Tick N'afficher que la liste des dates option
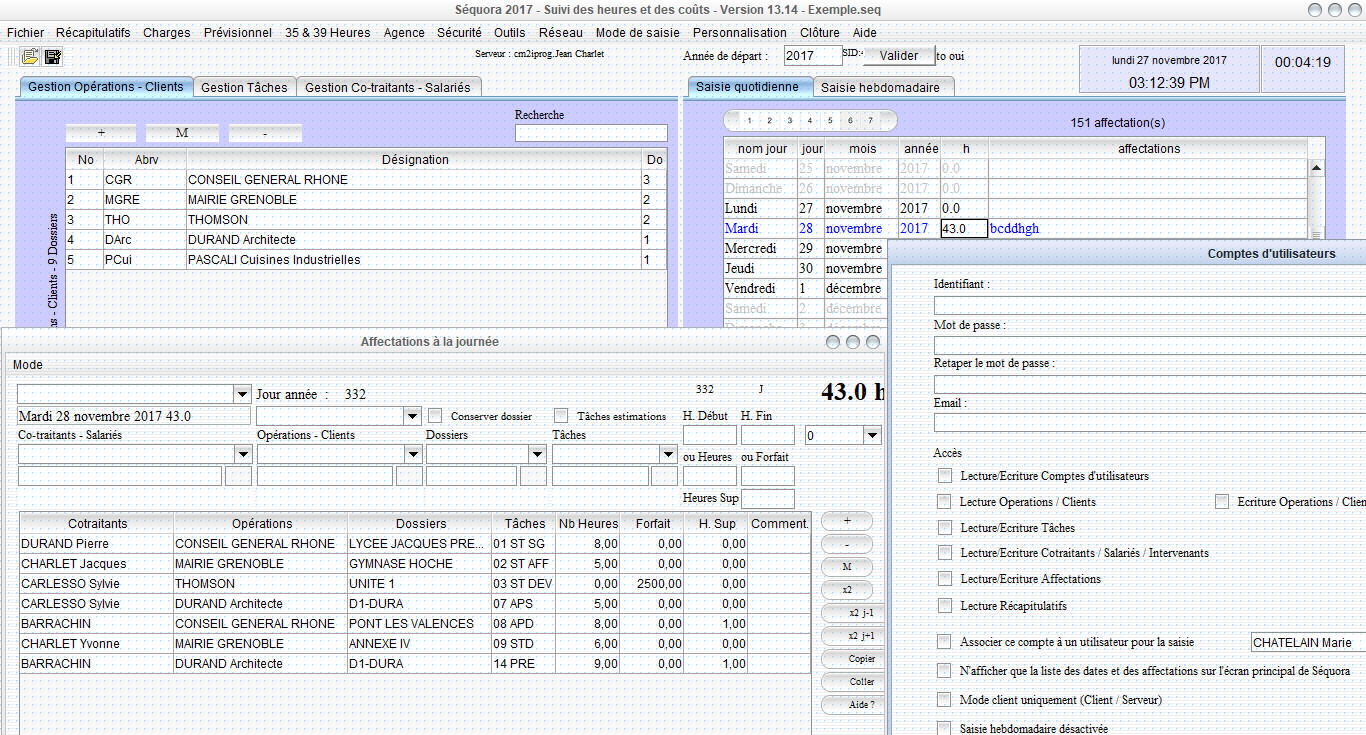 coord(944,671)
